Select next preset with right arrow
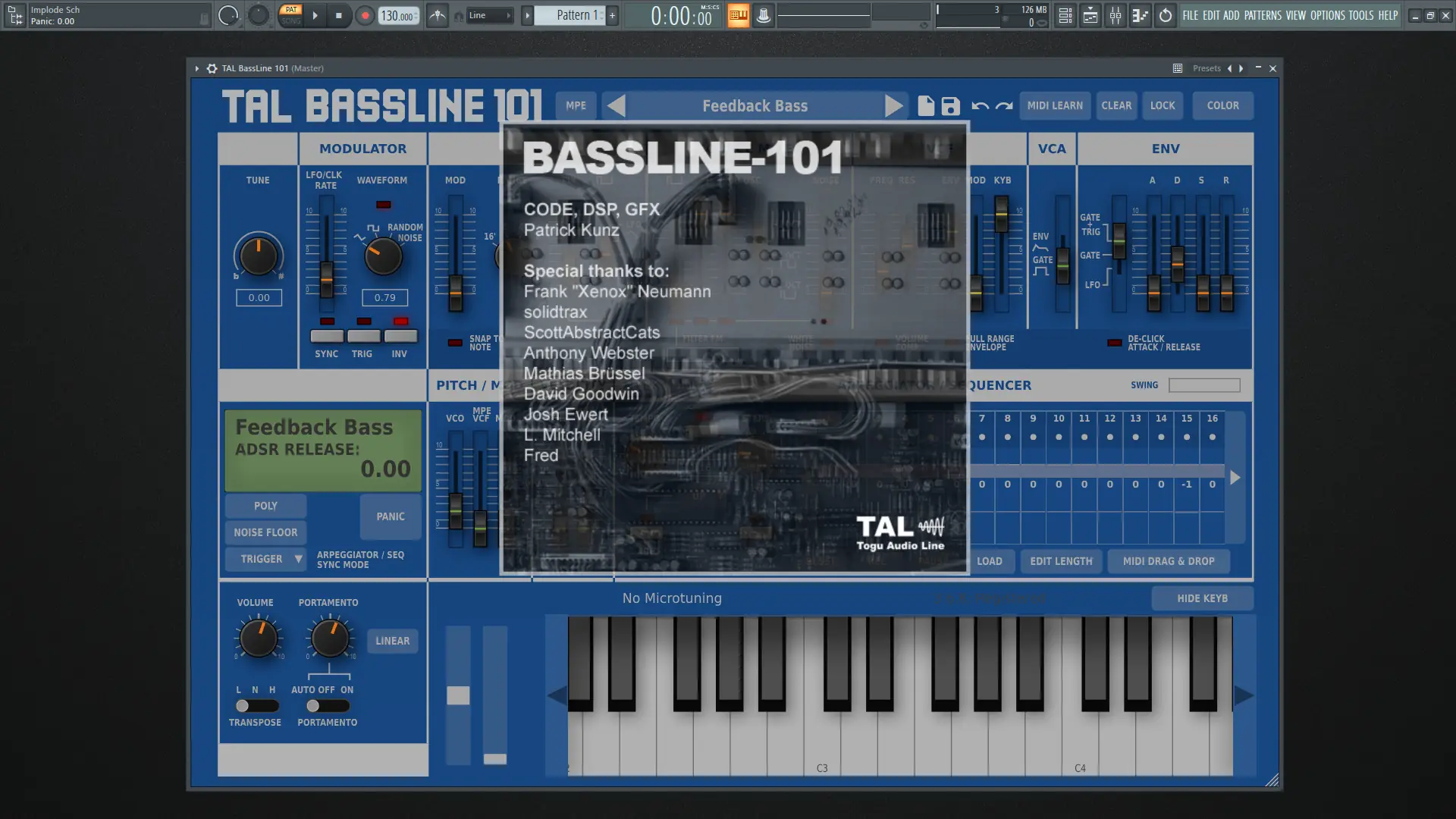Screen dimensions: 1456x819 pos(893,106)
